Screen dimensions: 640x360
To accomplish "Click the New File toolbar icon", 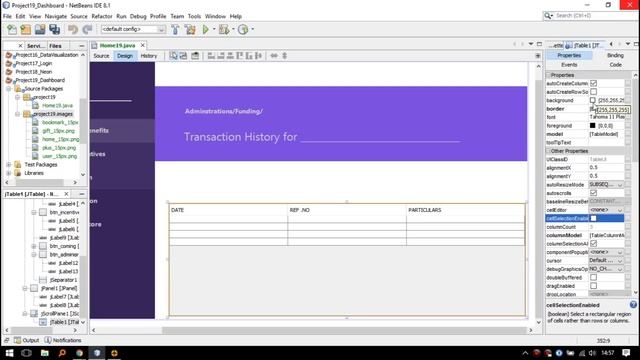I will (x=12, y=29).
